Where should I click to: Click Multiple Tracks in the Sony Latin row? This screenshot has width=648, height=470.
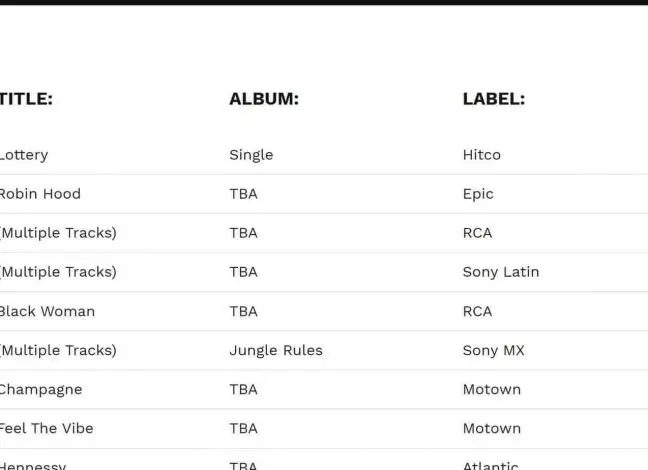coord(58,272)
